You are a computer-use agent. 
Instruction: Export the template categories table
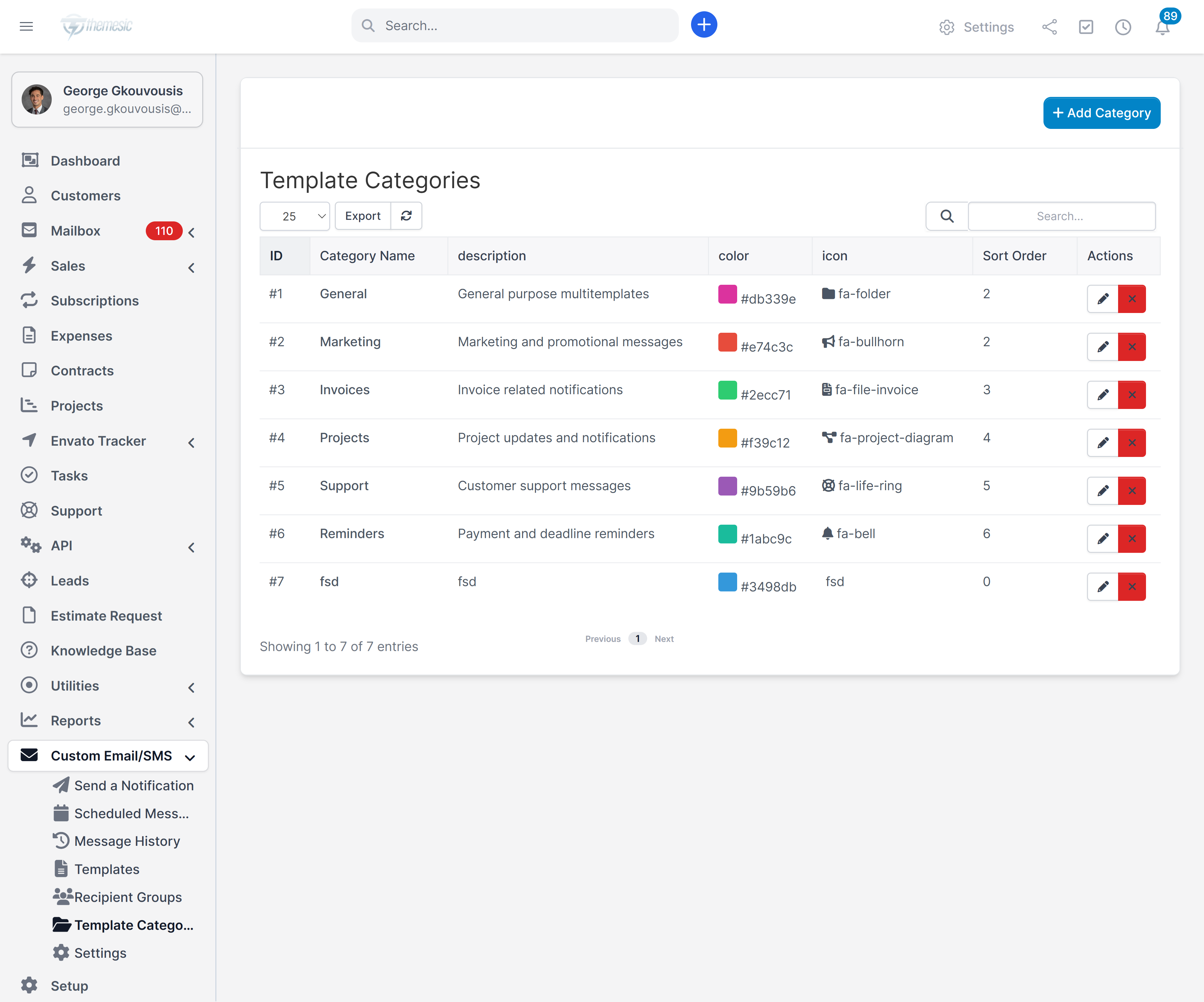tap(362, 216)
